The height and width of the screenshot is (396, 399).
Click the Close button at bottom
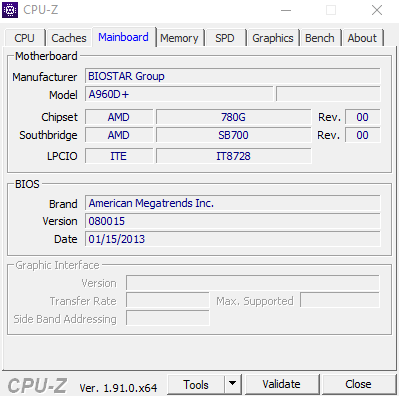pyautogui.click(x=359, y=384)
